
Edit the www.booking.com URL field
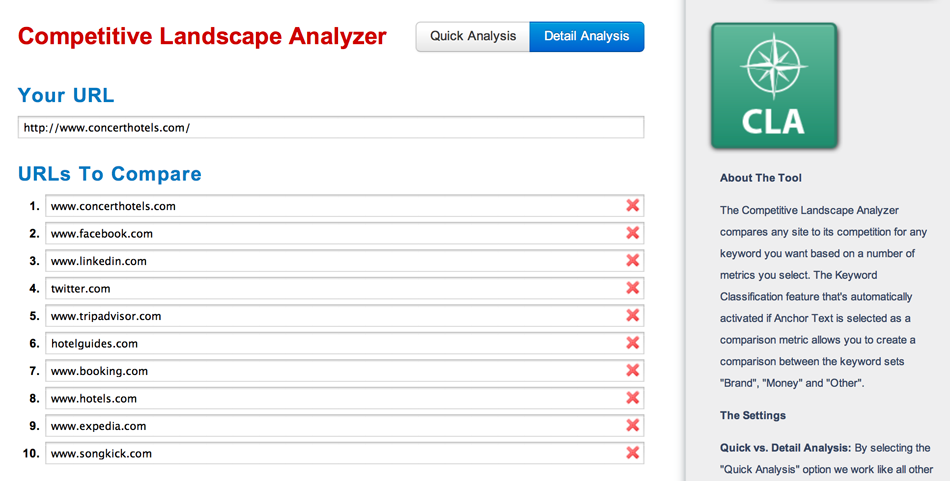coord(344,371)
